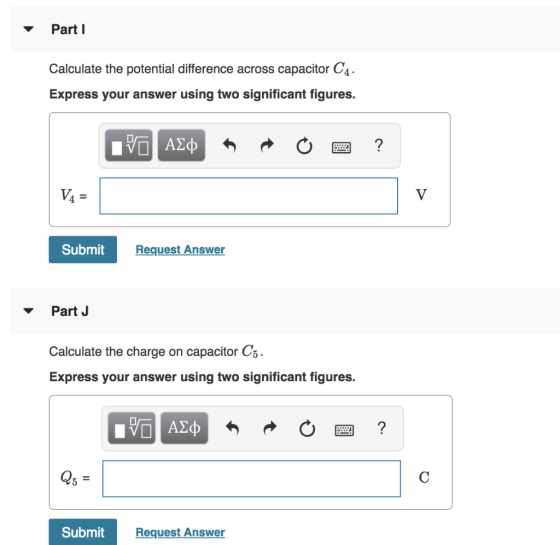Collapse the Part J section triangle

[x=28, y=311]
